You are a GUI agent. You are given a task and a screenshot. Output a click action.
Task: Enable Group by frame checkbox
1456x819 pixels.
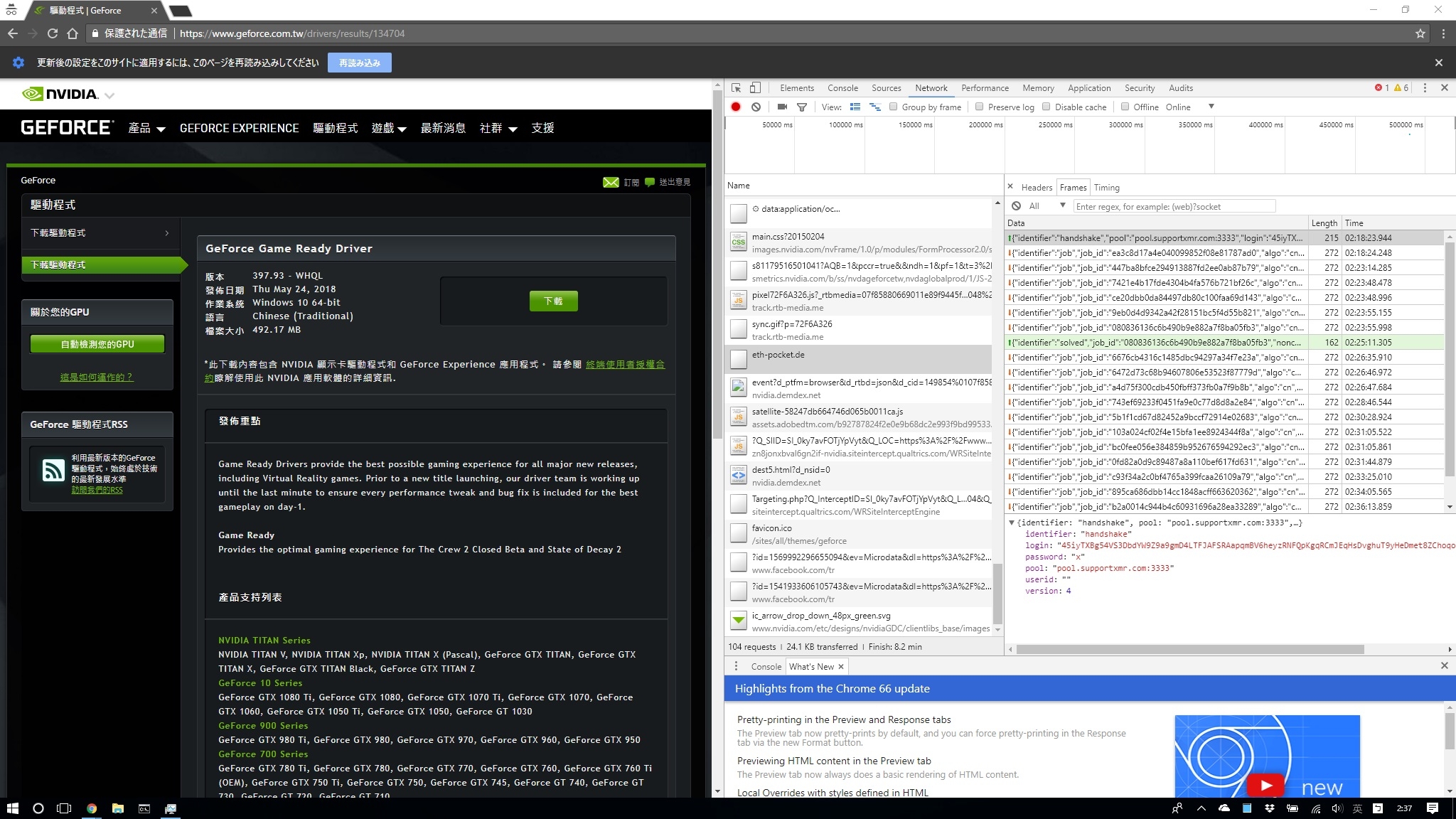click(894, 107)
